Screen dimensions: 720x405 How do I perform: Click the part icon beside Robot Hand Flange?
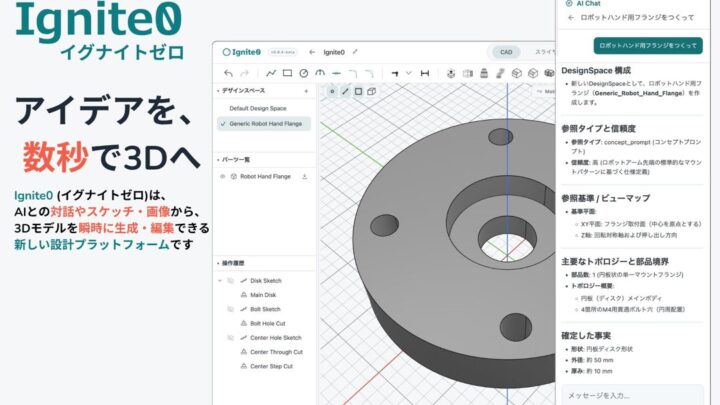[x=234, y=176]
